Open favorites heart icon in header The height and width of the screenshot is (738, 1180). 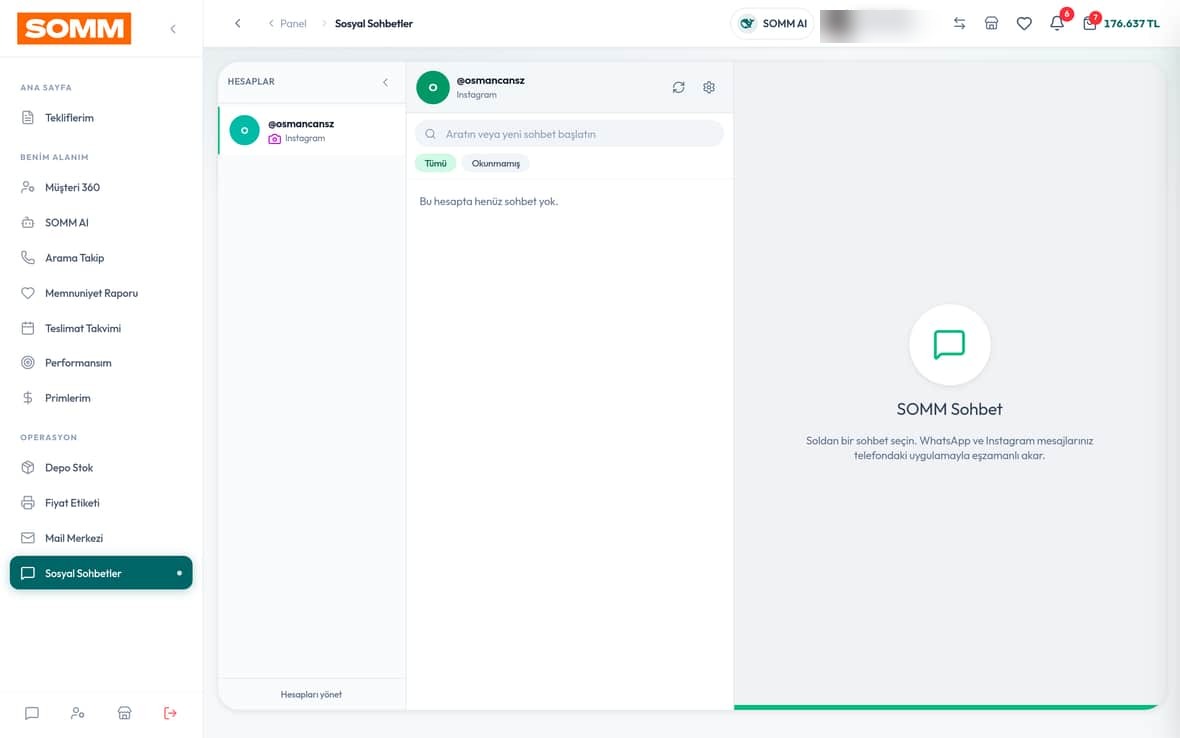click(x=1024, y=23)
